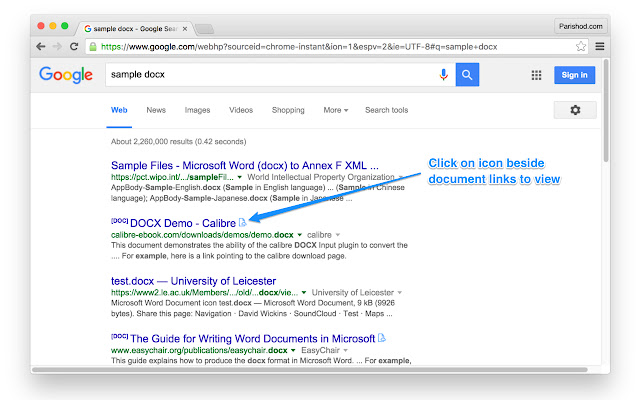
Task: Open search settings gear
Action: click(575, 110)
